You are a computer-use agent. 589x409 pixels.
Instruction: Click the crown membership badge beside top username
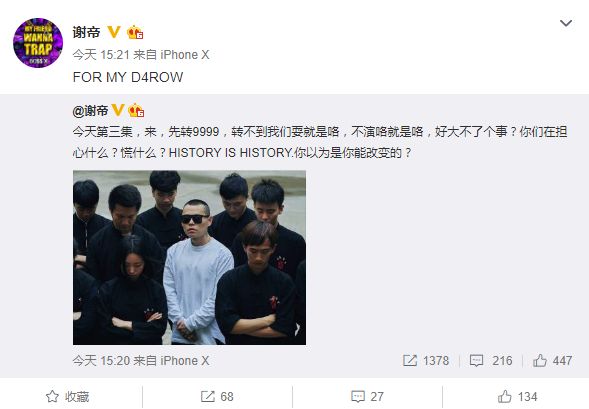[135, 32]
